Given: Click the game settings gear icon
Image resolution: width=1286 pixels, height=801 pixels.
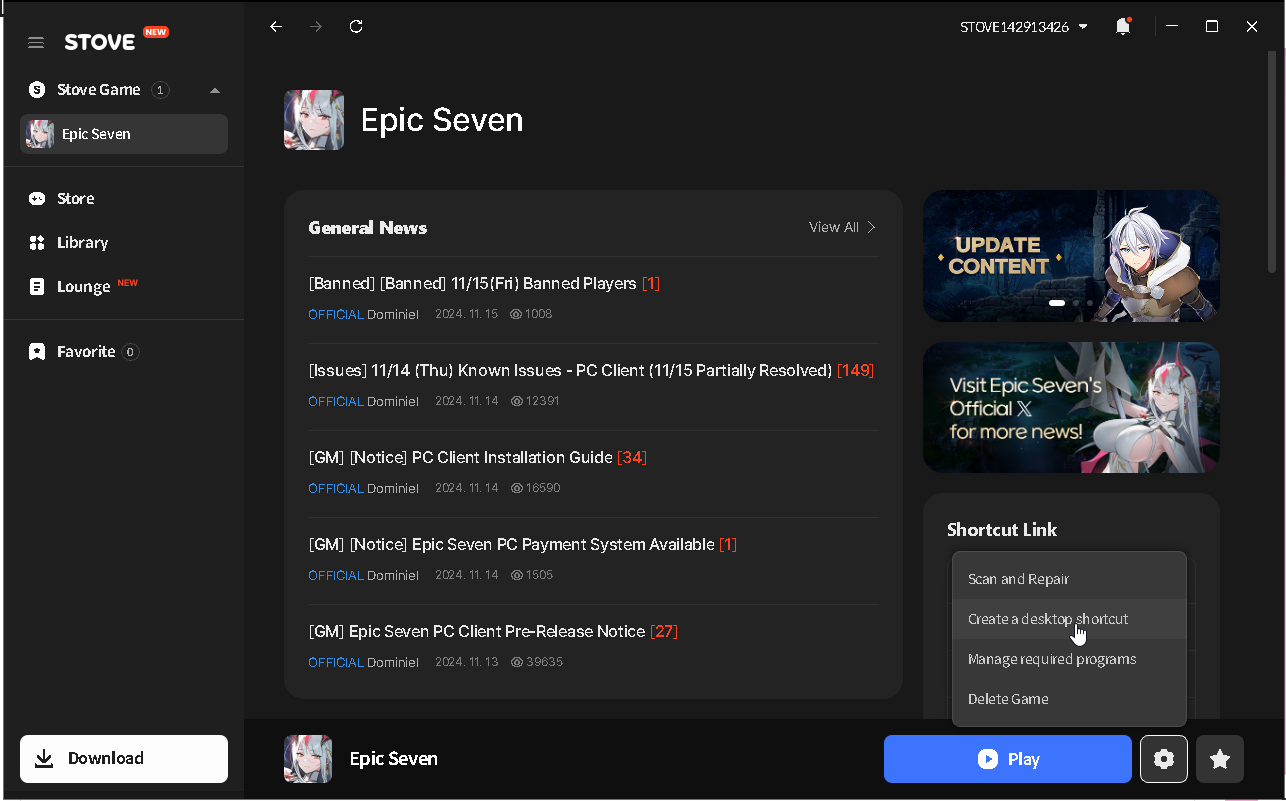Looking at the screenshot, I should [1164, 759].
